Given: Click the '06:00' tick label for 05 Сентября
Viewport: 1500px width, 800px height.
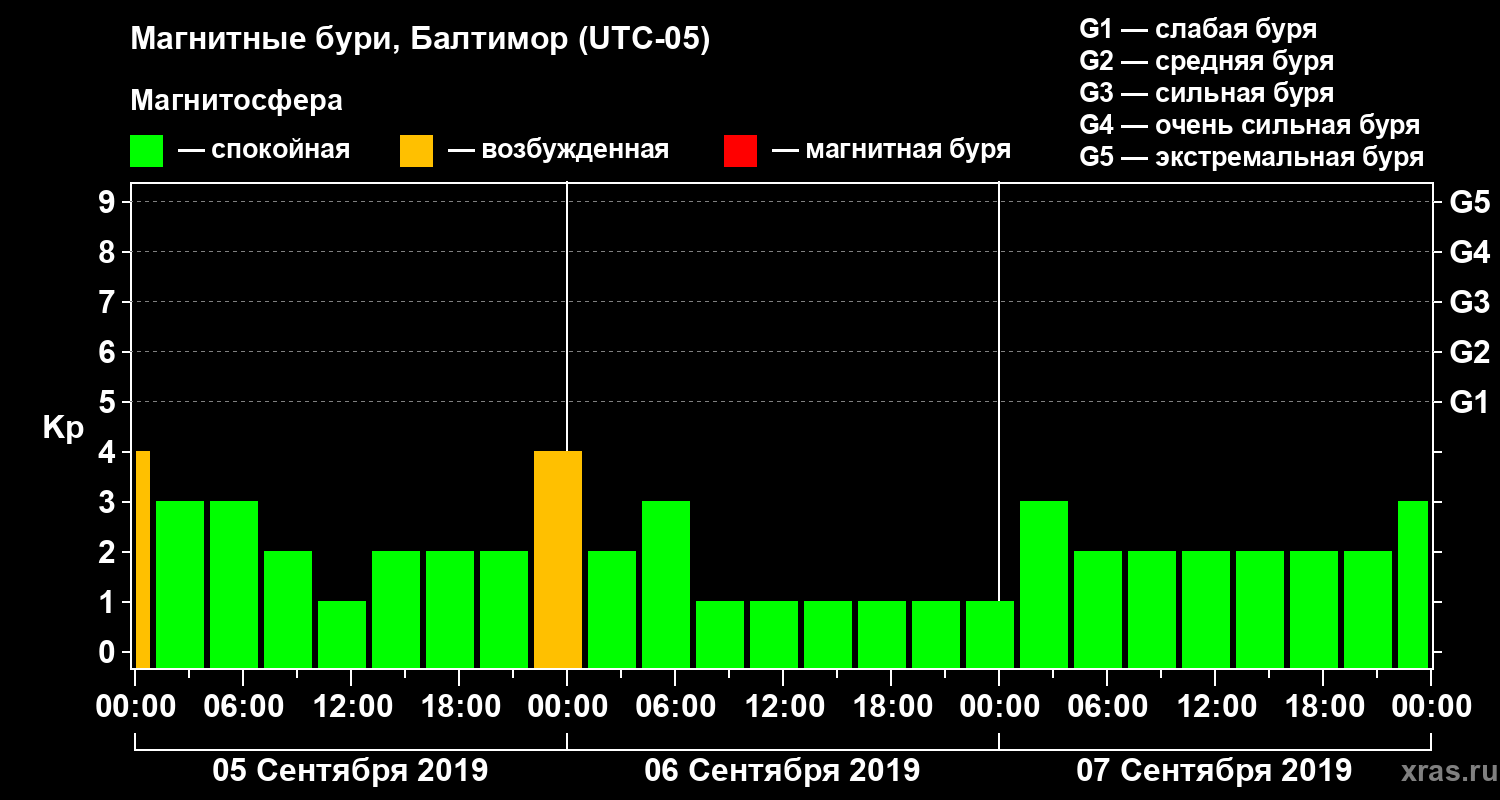Looking at the screenshot, I should point(242,707).
